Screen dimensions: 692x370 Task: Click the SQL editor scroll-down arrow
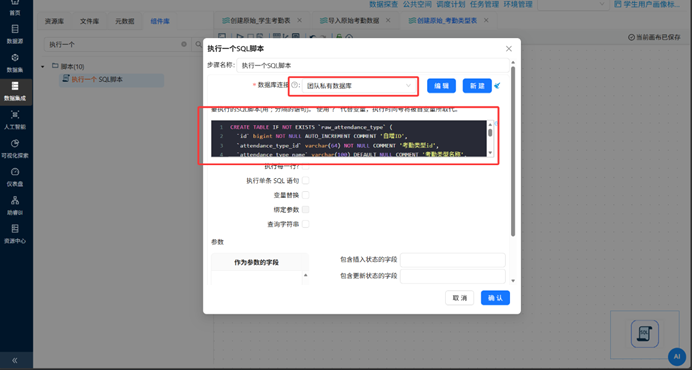(x=490, y=153)
